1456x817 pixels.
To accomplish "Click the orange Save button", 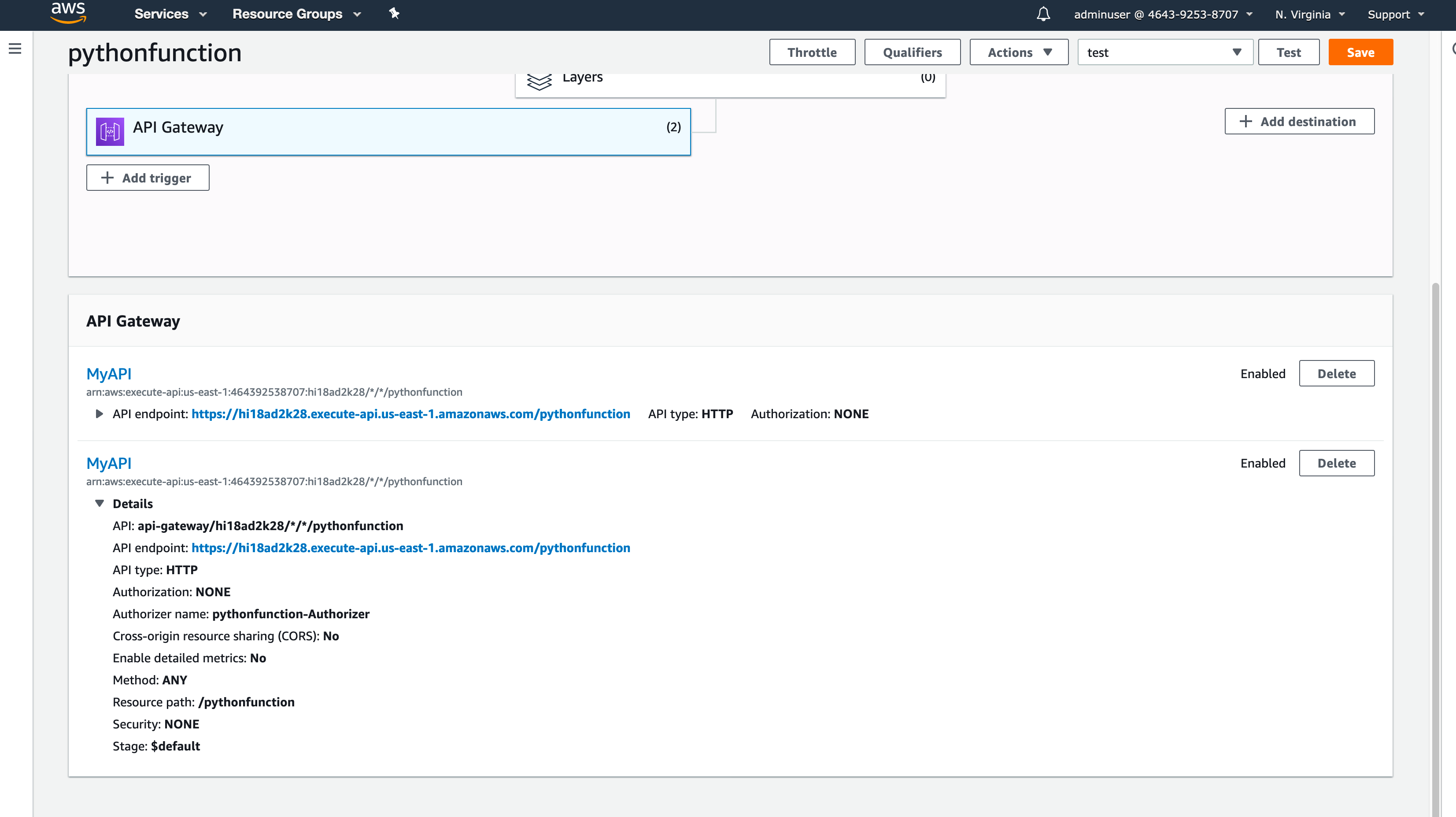I will [1360, 52].
